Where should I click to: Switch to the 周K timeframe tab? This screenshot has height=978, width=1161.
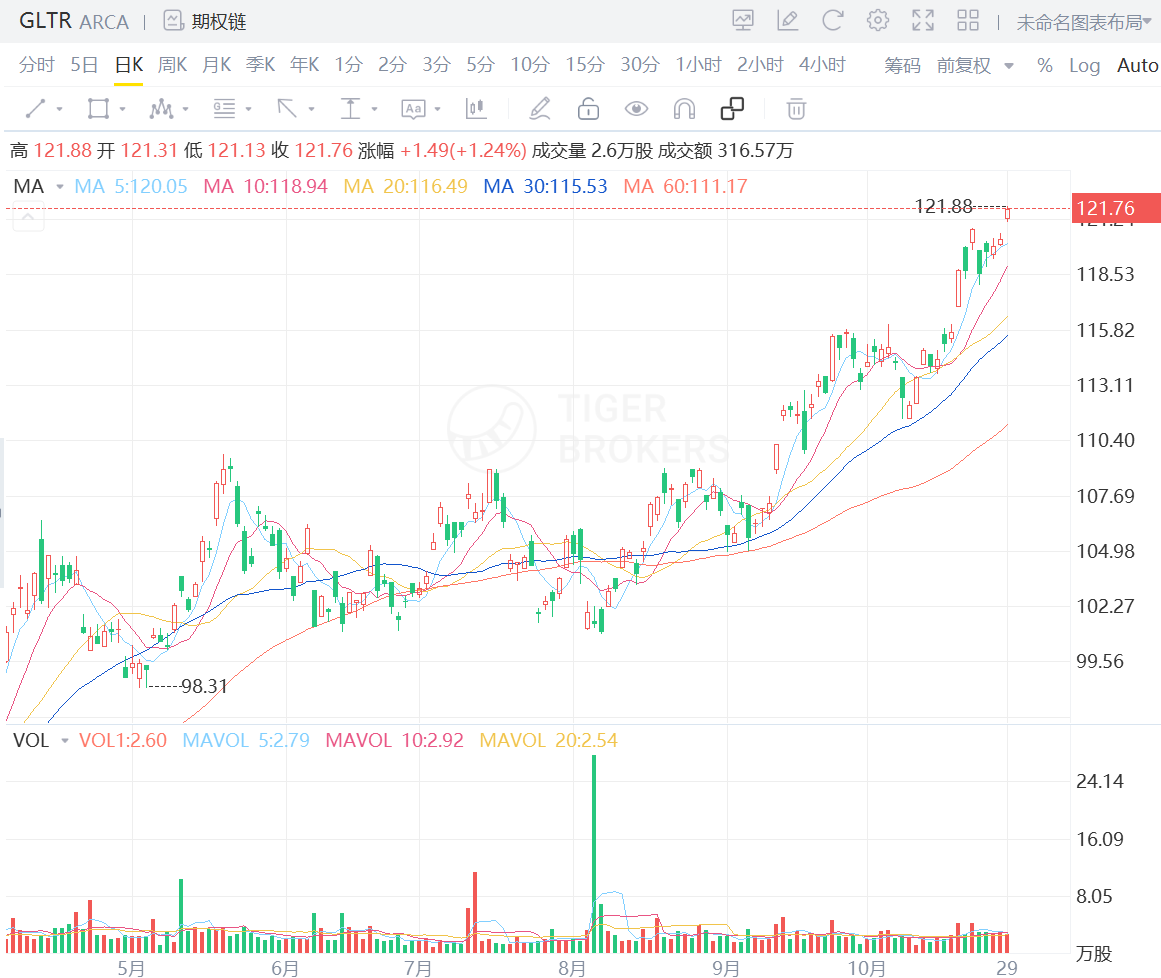tap(173, 65)
